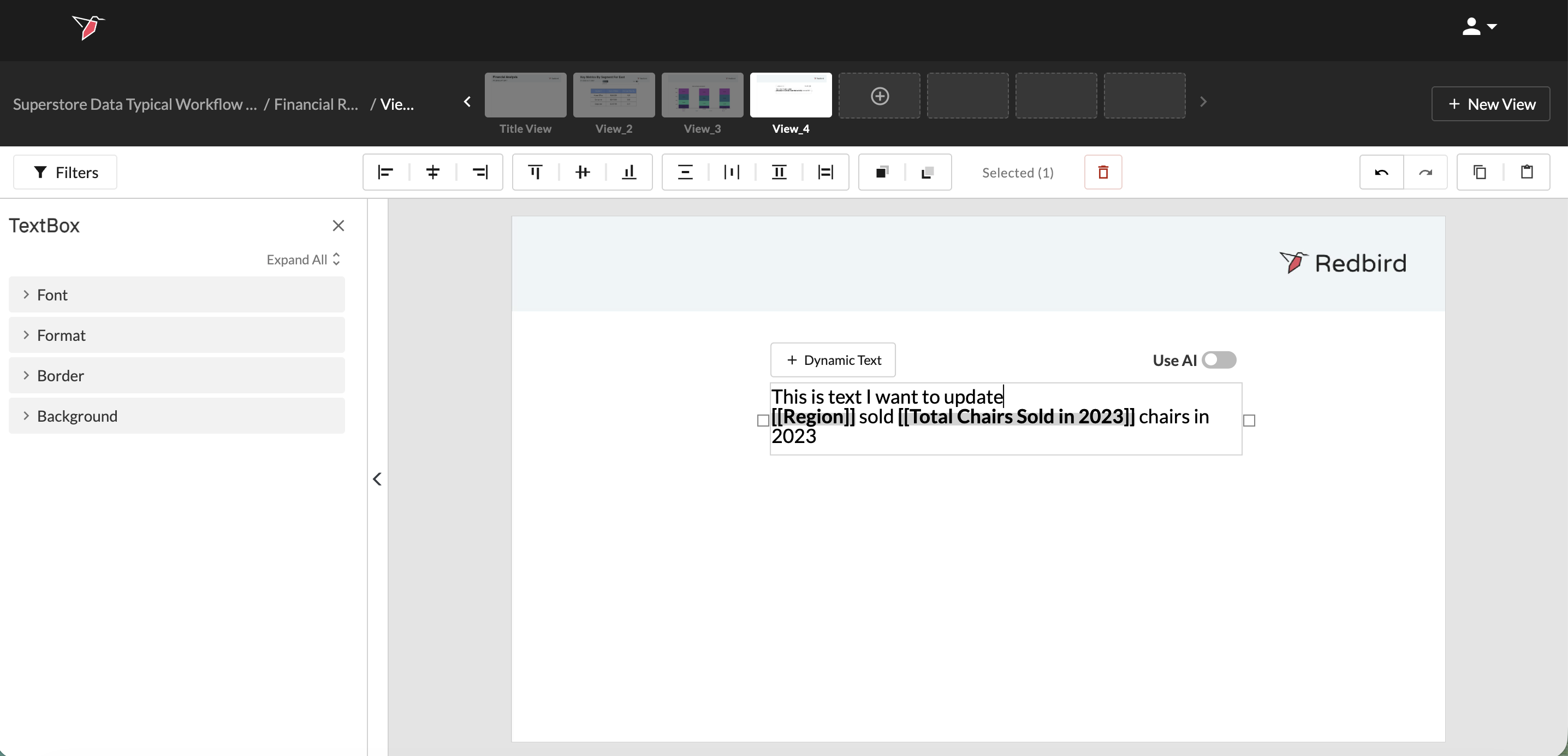1568x756 pixels.
Task: Click the red delete trash icon
Action: (1103, 173)
